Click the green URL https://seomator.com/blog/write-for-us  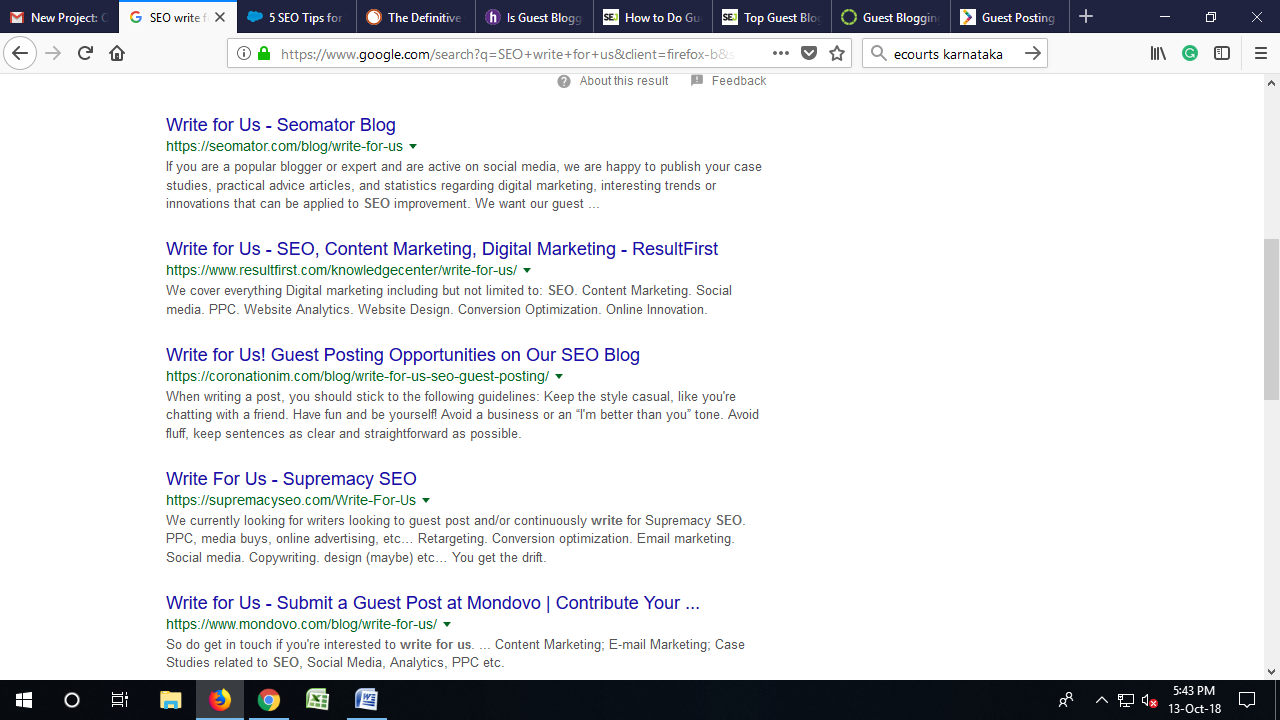tap(284, 147)
